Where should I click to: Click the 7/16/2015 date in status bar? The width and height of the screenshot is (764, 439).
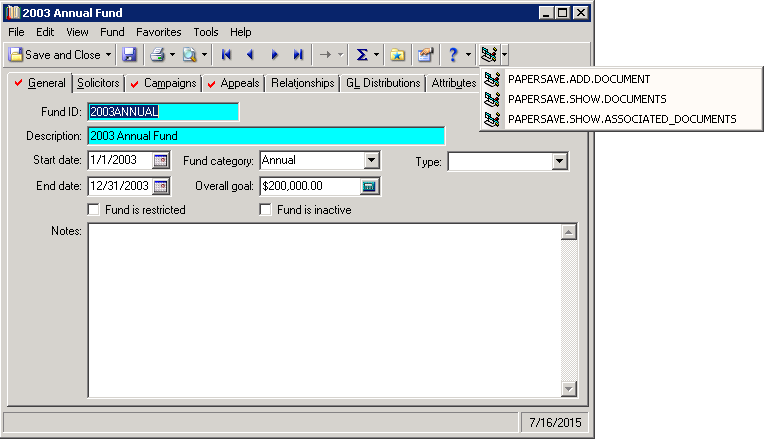click(555, 422)
